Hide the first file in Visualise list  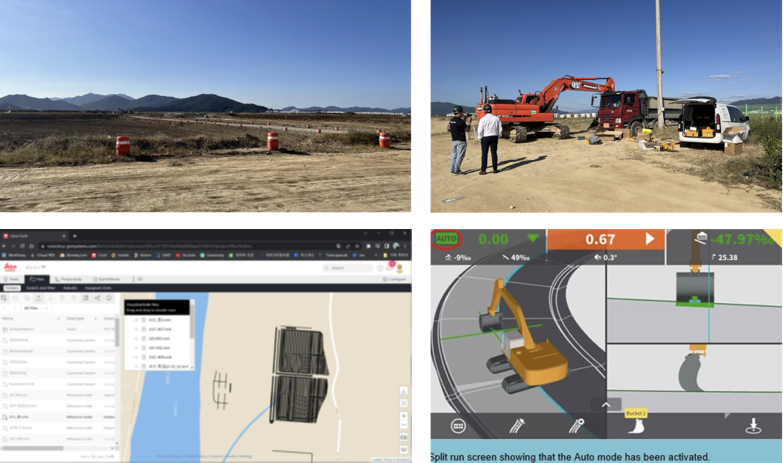tap(136, 318)
